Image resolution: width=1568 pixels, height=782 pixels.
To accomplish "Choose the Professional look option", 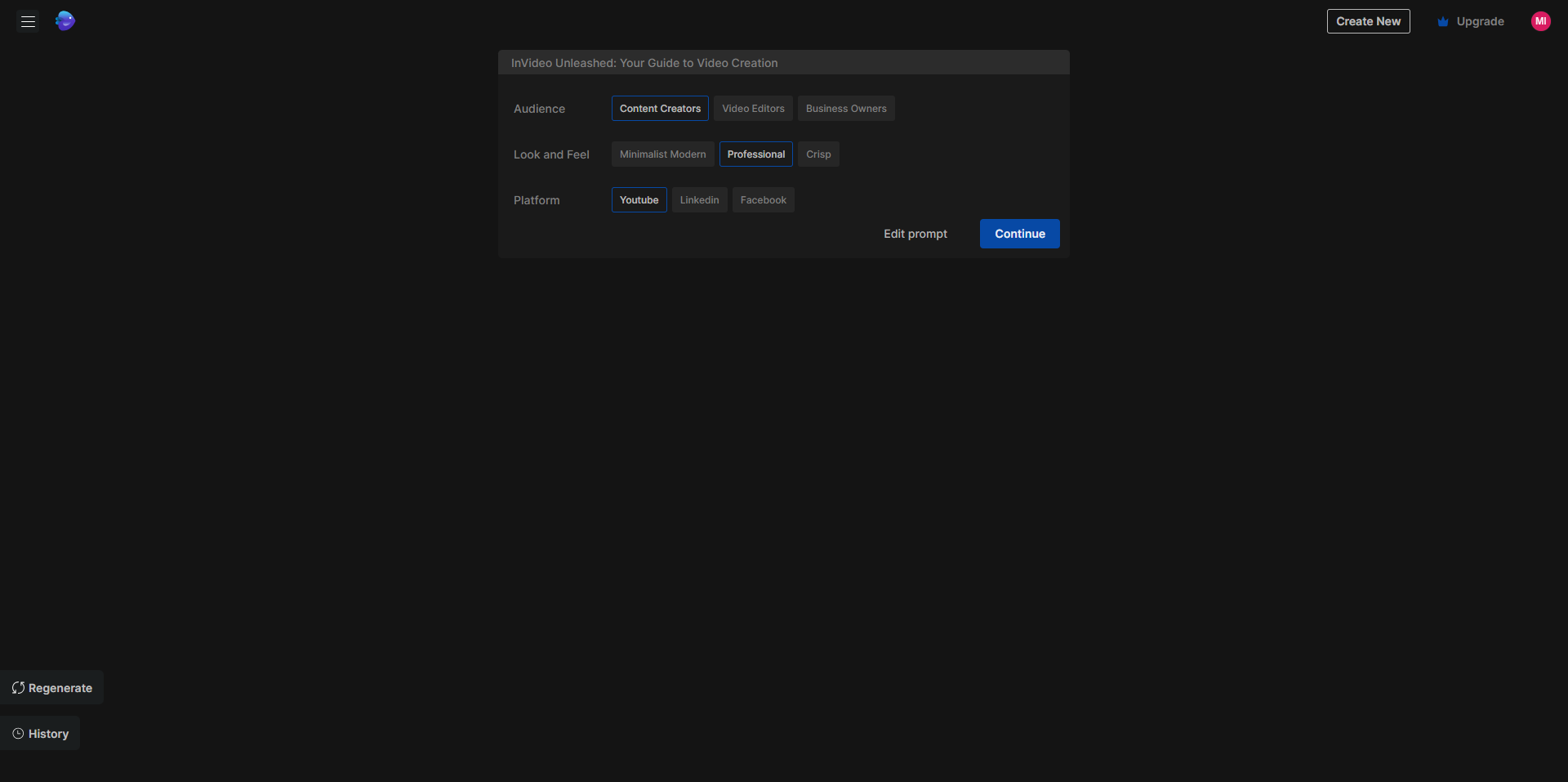I will coord(755,154).
